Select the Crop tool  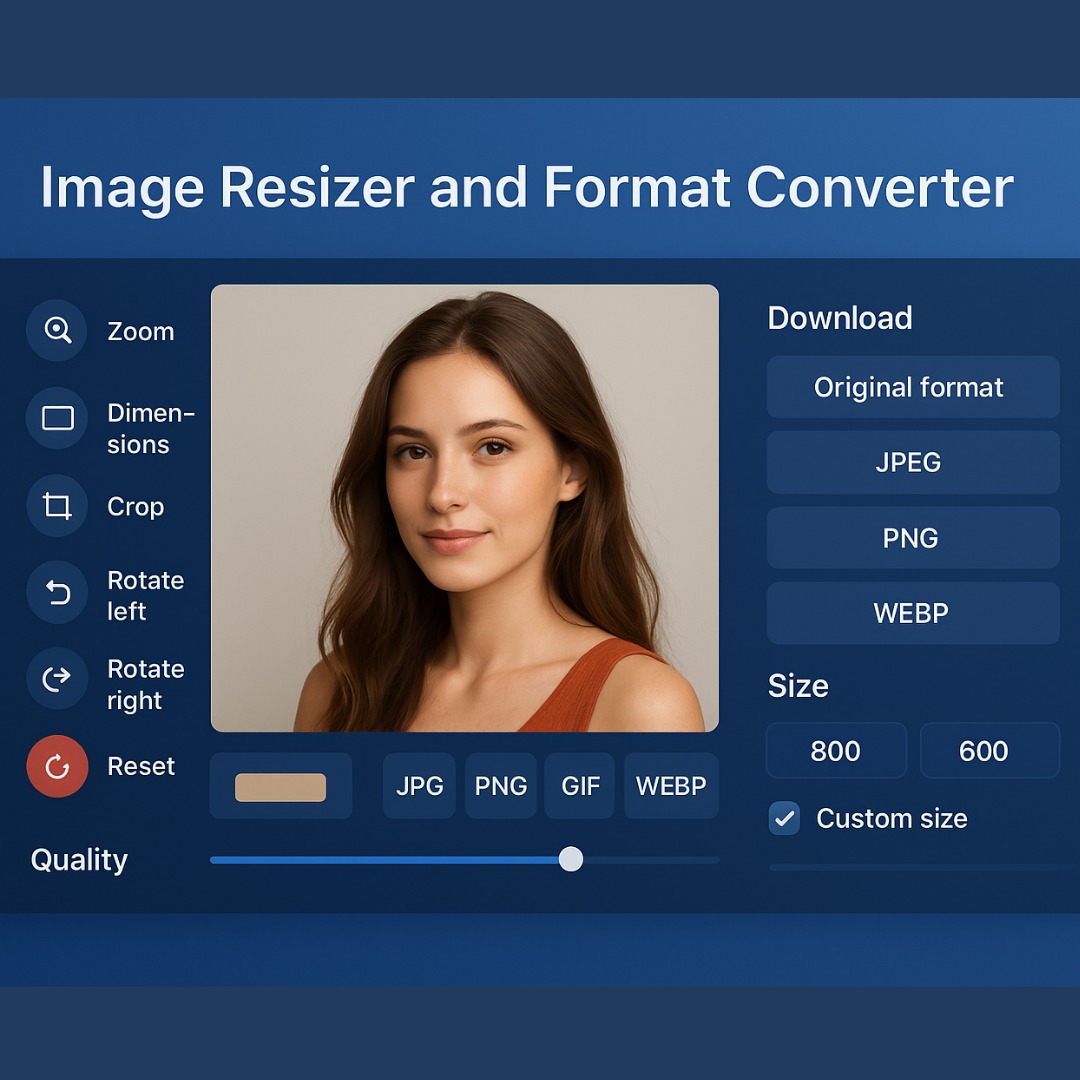click(x=57, y=506)
